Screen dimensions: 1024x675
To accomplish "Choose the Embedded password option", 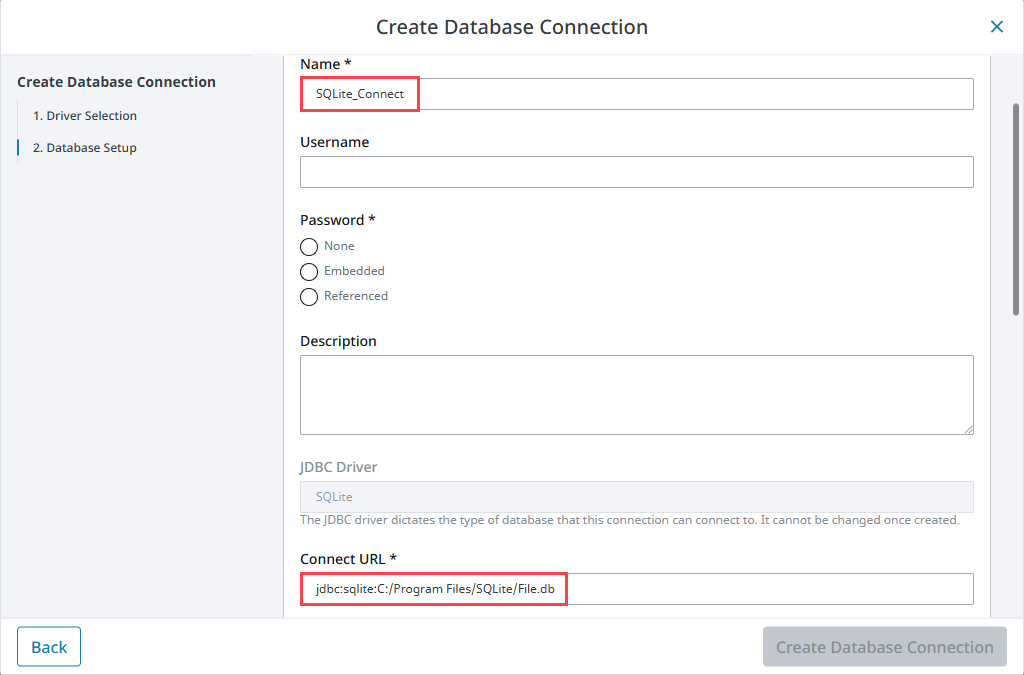I will pos(309,272).
